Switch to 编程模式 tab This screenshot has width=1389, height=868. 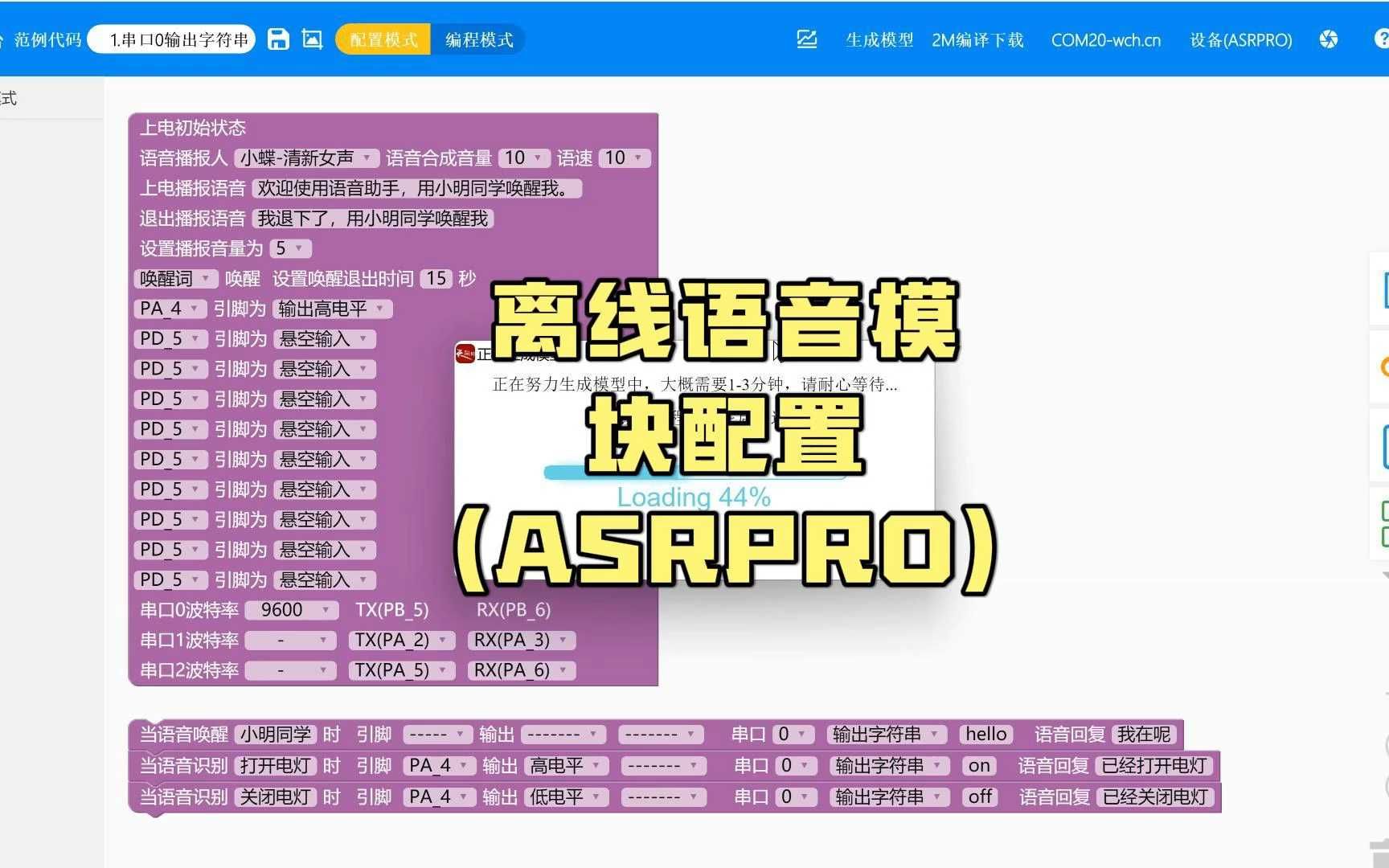(479, 39)
